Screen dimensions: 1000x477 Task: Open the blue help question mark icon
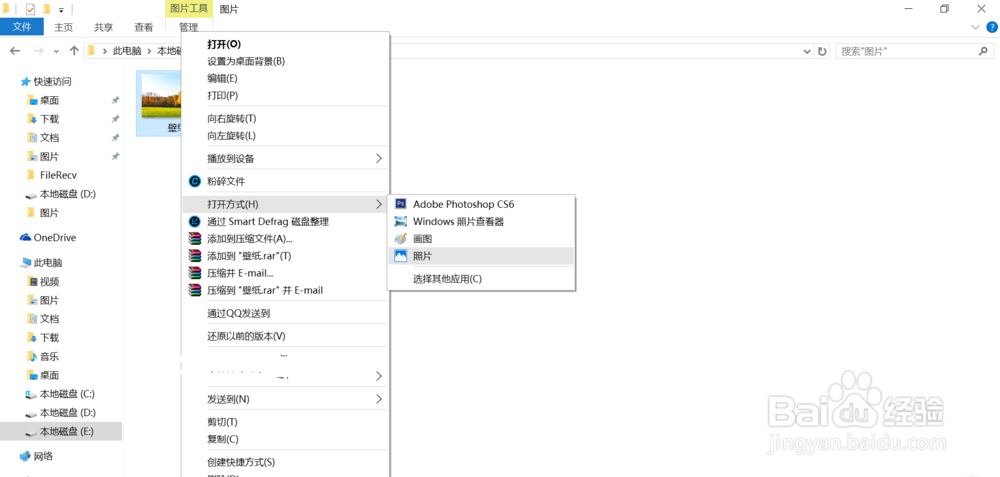(x=990, y=28)
